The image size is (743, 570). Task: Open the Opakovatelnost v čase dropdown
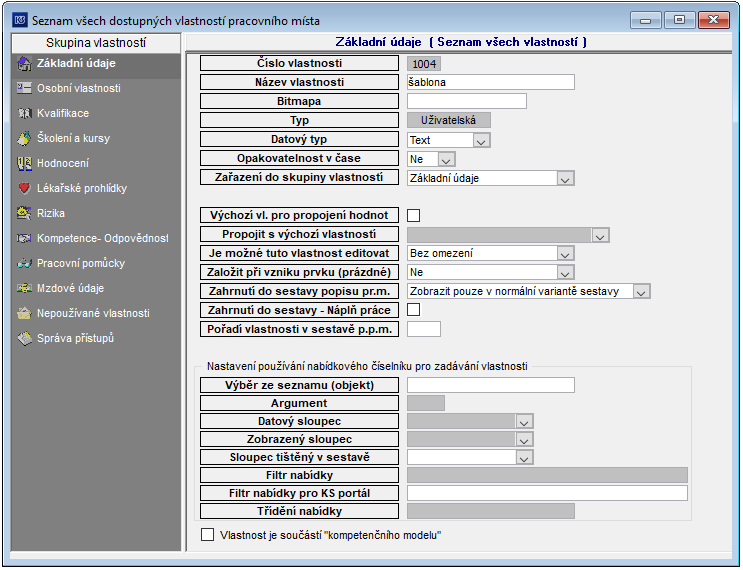coord(446,160)
